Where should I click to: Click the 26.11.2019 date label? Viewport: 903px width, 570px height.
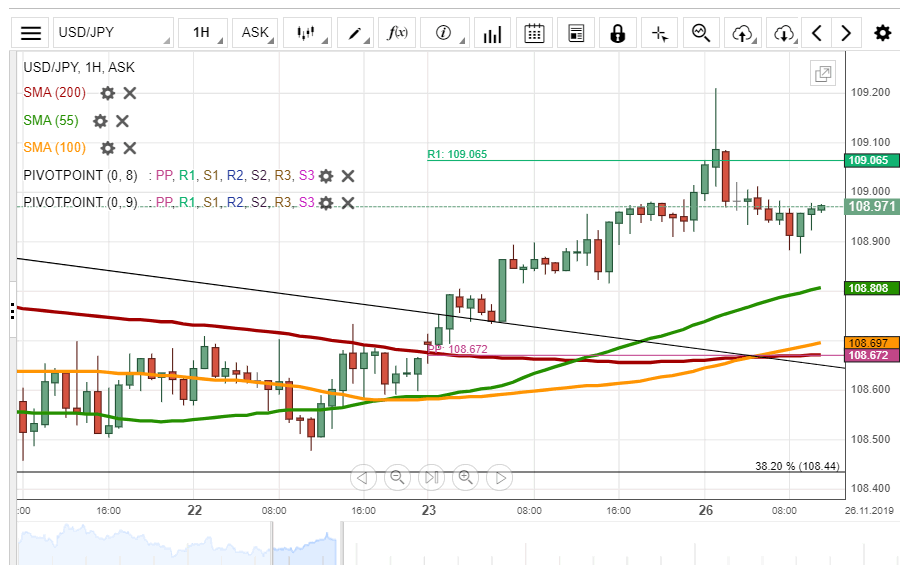870,511
